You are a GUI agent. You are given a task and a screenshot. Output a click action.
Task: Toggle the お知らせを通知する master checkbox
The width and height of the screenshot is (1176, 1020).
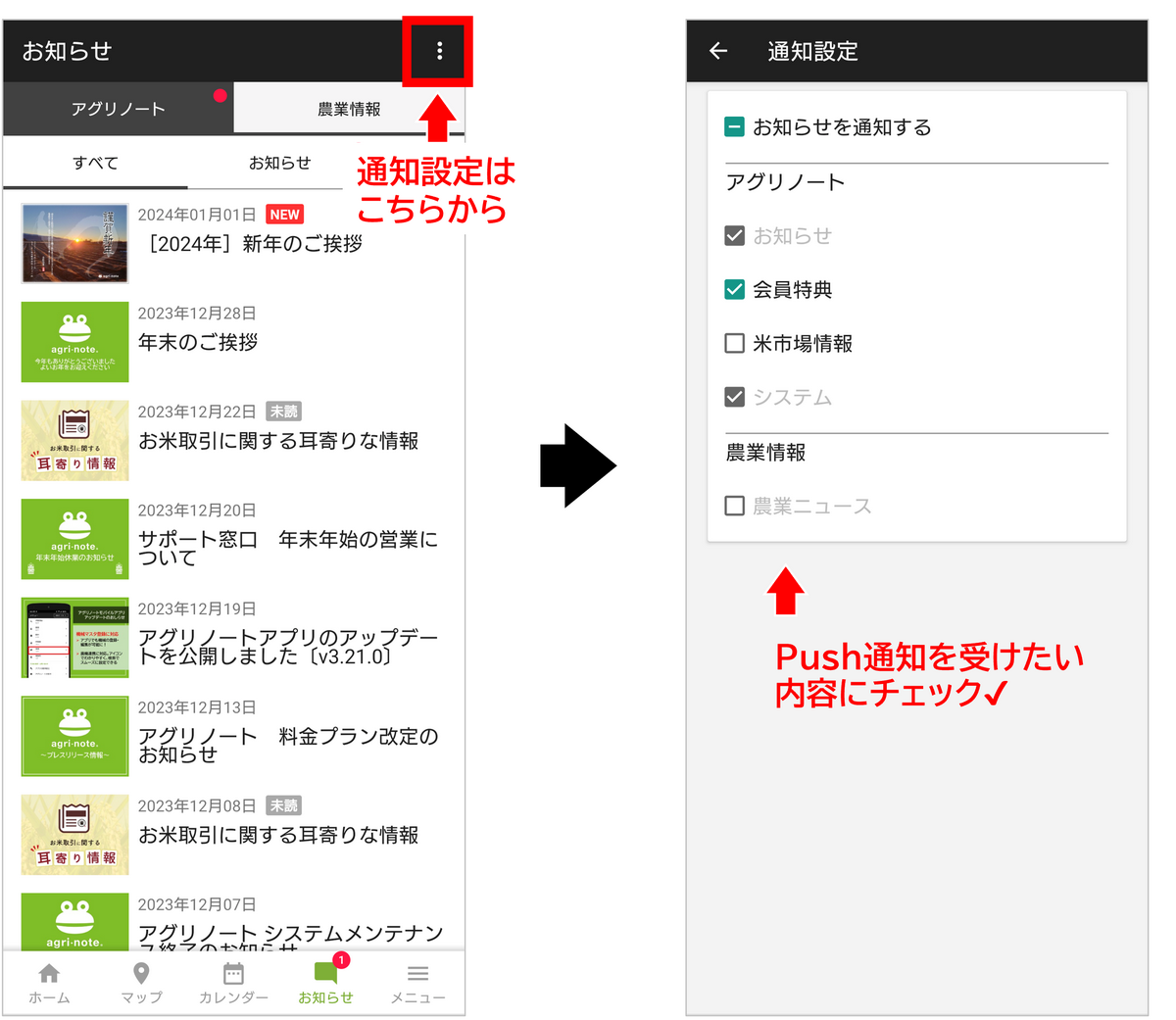pyautogui.click(x=734, y=127)
